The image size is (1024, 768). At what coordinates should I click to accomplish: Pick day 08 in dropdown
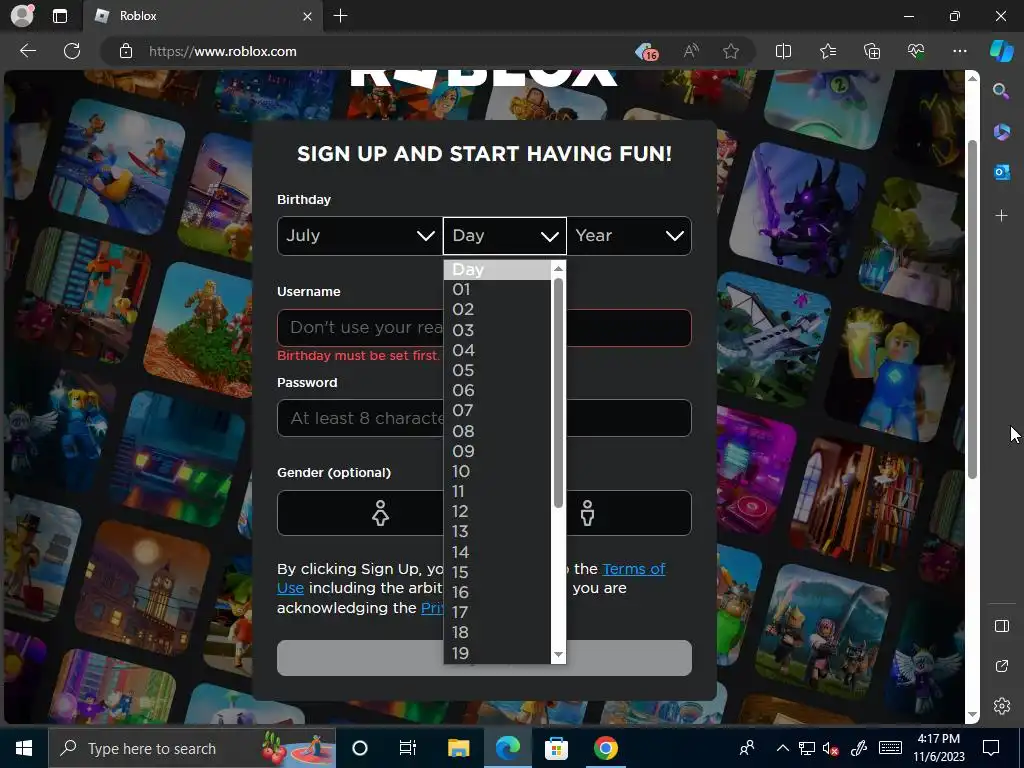click(497, 431)
